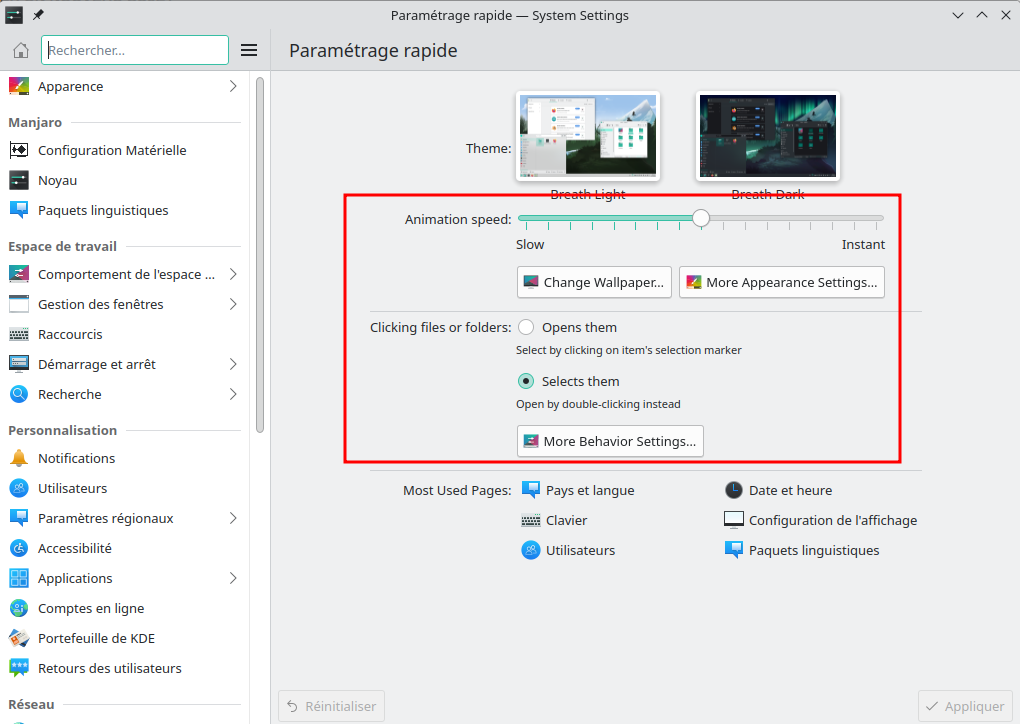Open Apparence settings icon
The width and height of the screenshot is (1020, 724).
pyautogui.click(x=19, y=86)
